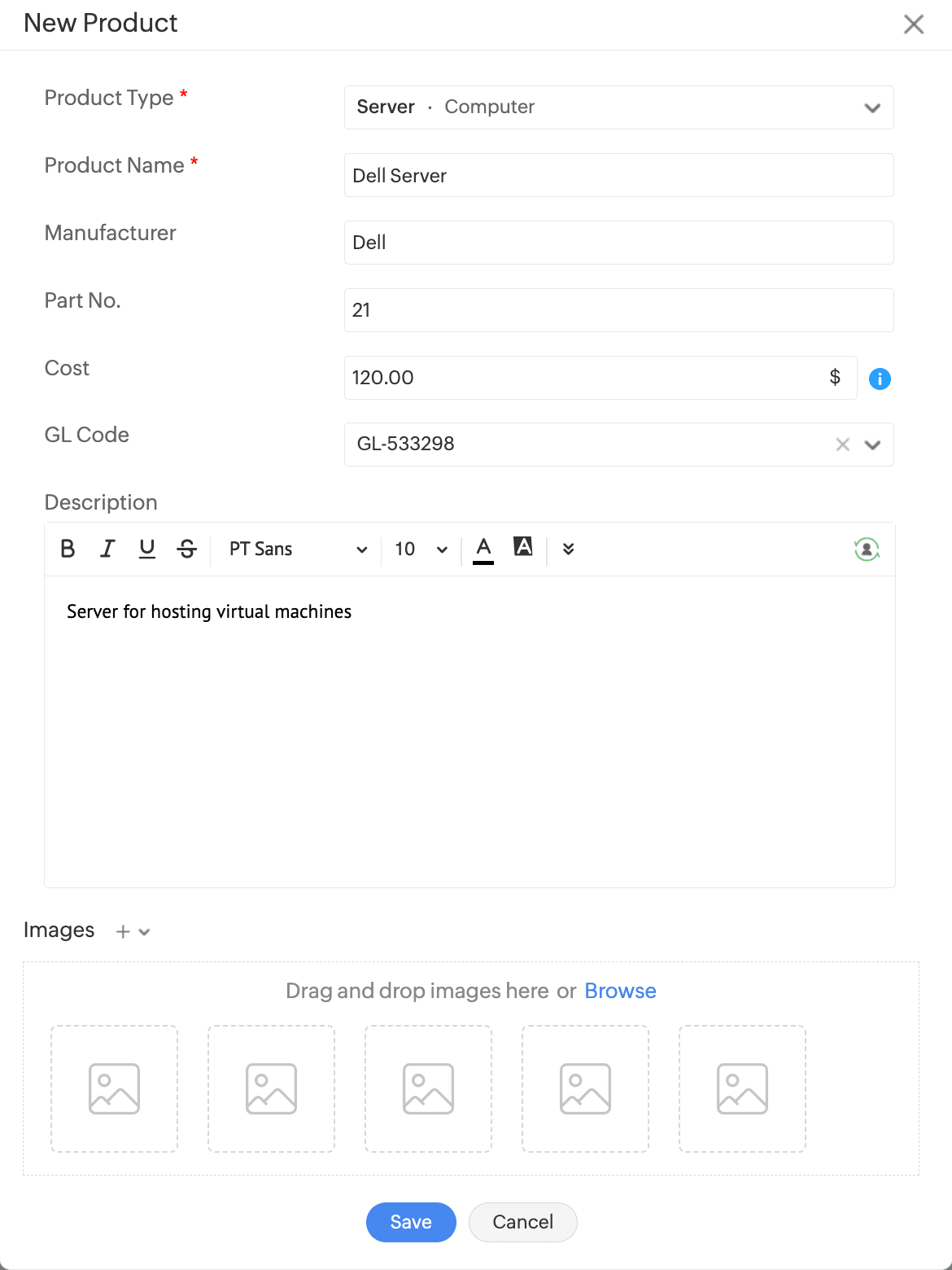Viewport: 952px width, 1270px height.
Task: Click the blue cost info icon
Action: tap(880, 379)
